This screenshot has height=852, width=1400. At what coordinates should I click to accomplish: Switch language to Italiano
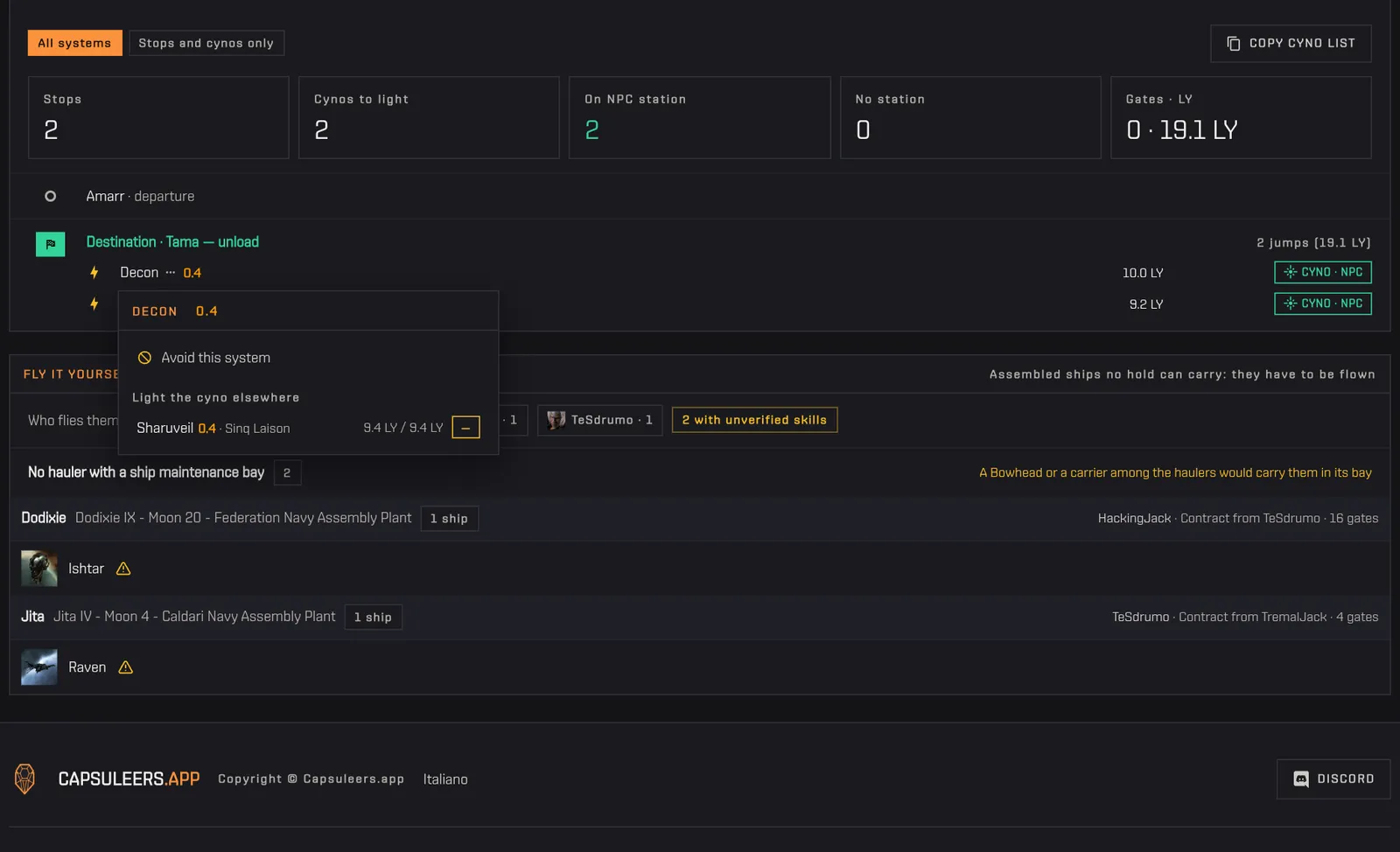[x=445, y=779]
